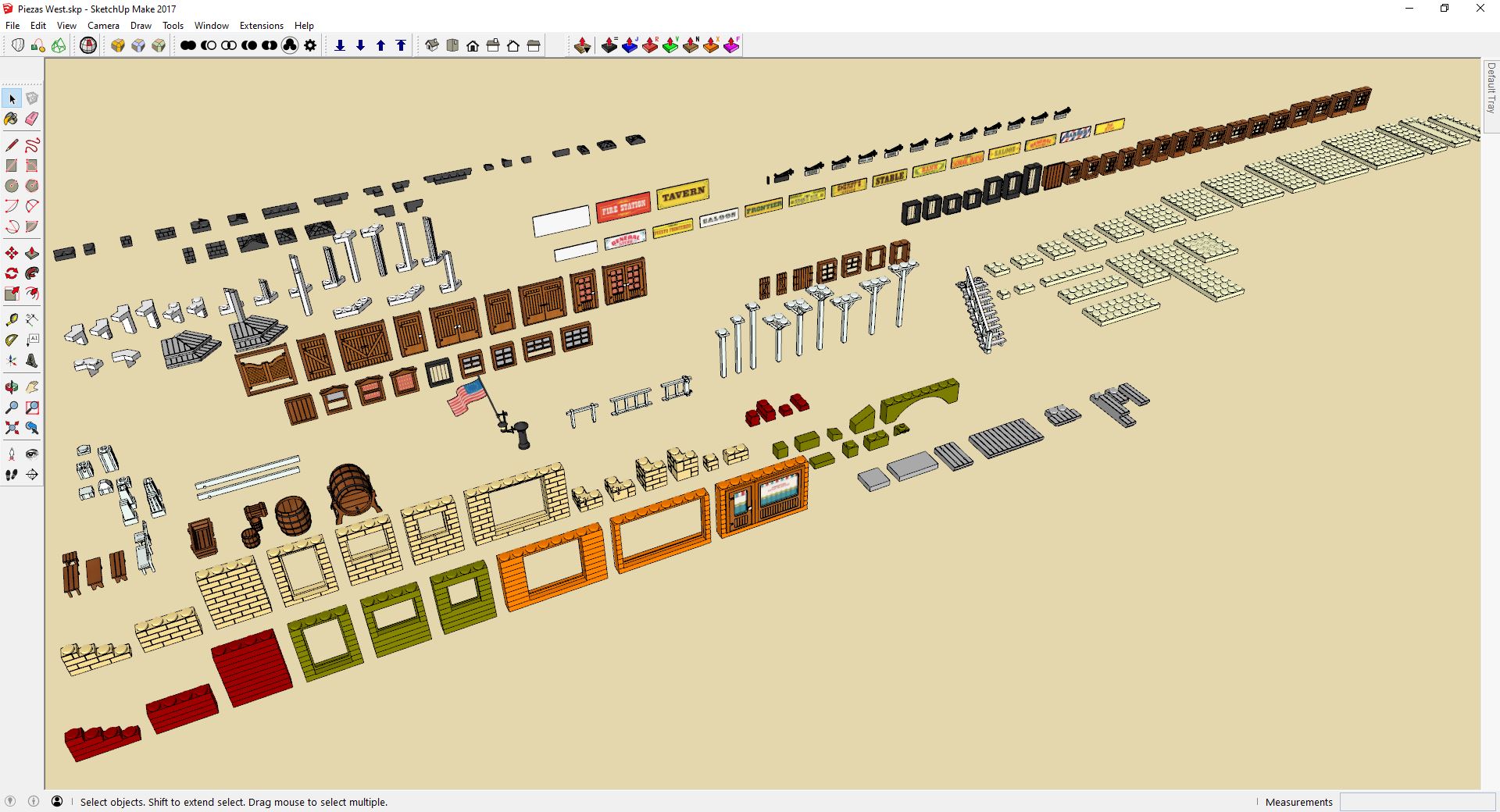Pick the Circle tool
The width and height of the screenshot is (1500, 812).
coord(12,186)
